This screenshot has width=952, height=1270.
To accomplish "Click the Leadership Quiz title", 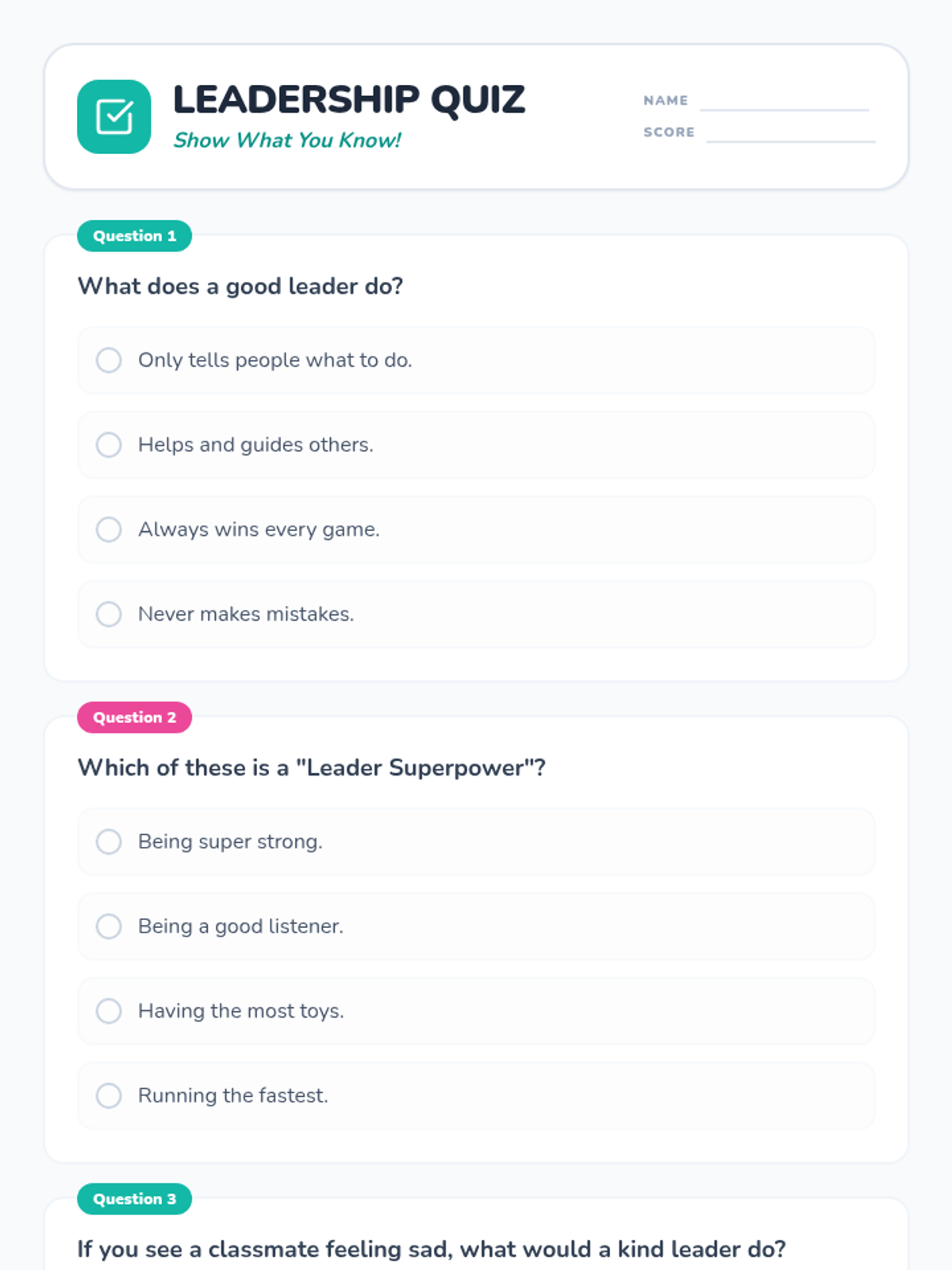I will tap(349, 100).
